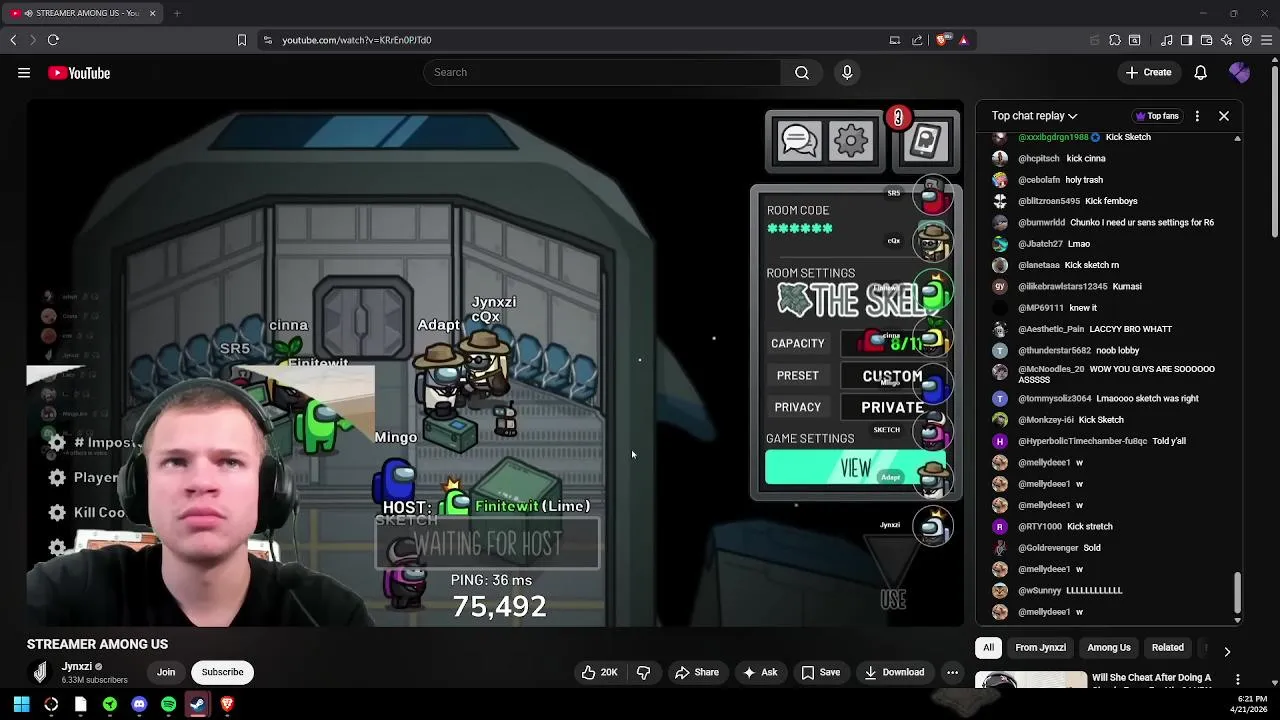Click the Top fans badge button
This screenshot has height=720, width=1280.
(x=1157, y=116)
